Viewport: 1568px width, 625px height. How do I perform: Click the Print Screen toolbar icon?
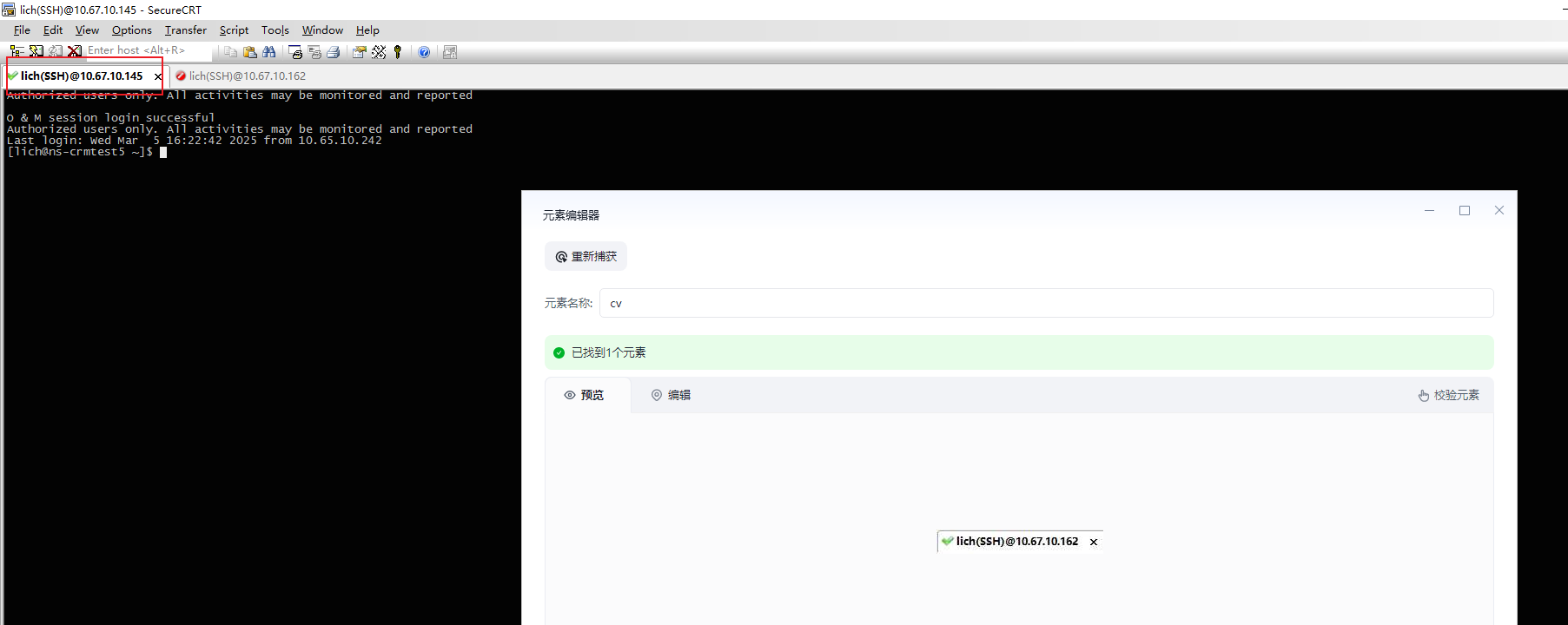pyautogui.click(x=295, y=52)
